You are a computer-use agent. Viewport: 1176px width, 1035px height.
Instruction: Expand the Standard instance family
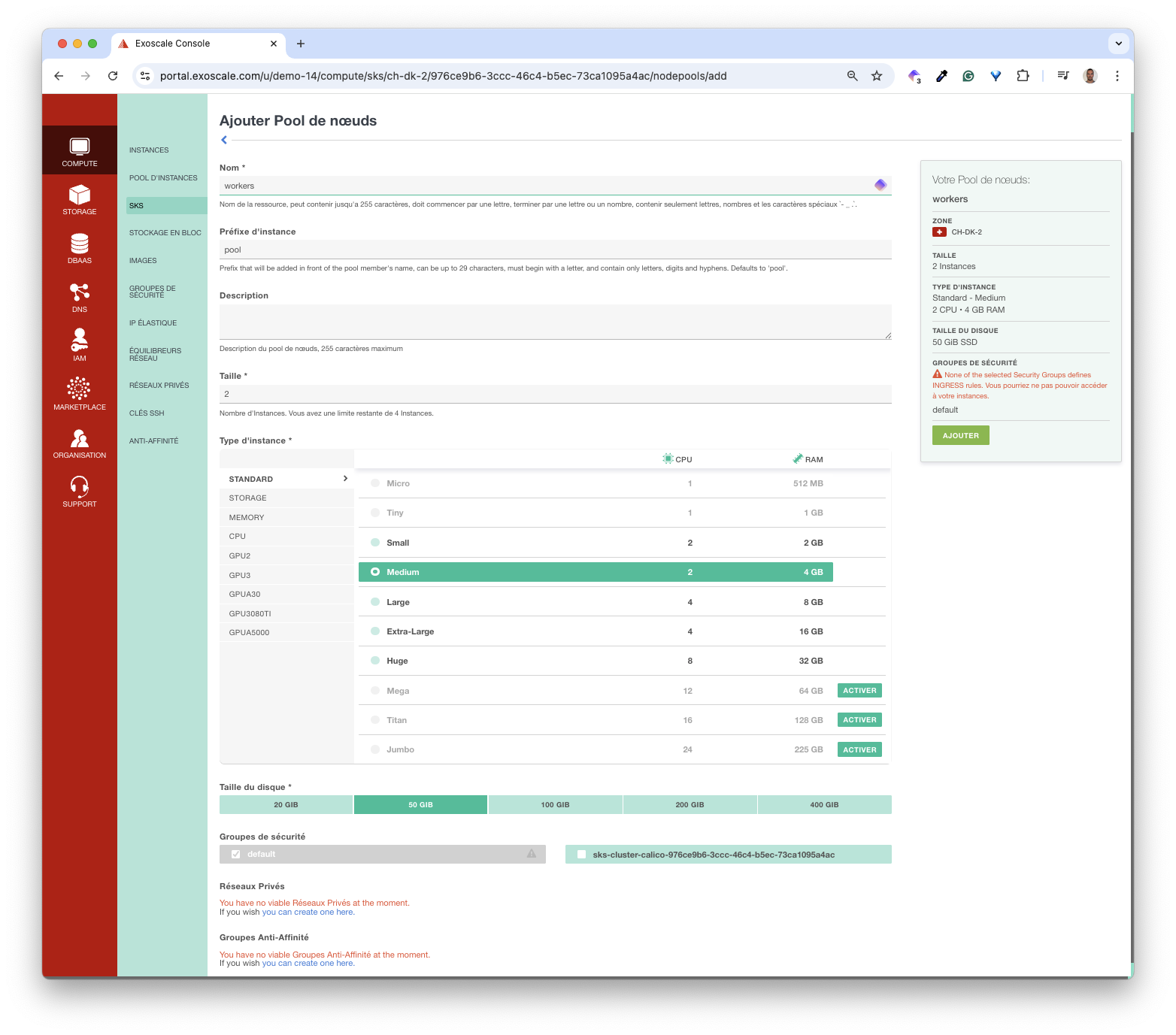point(286,479)
